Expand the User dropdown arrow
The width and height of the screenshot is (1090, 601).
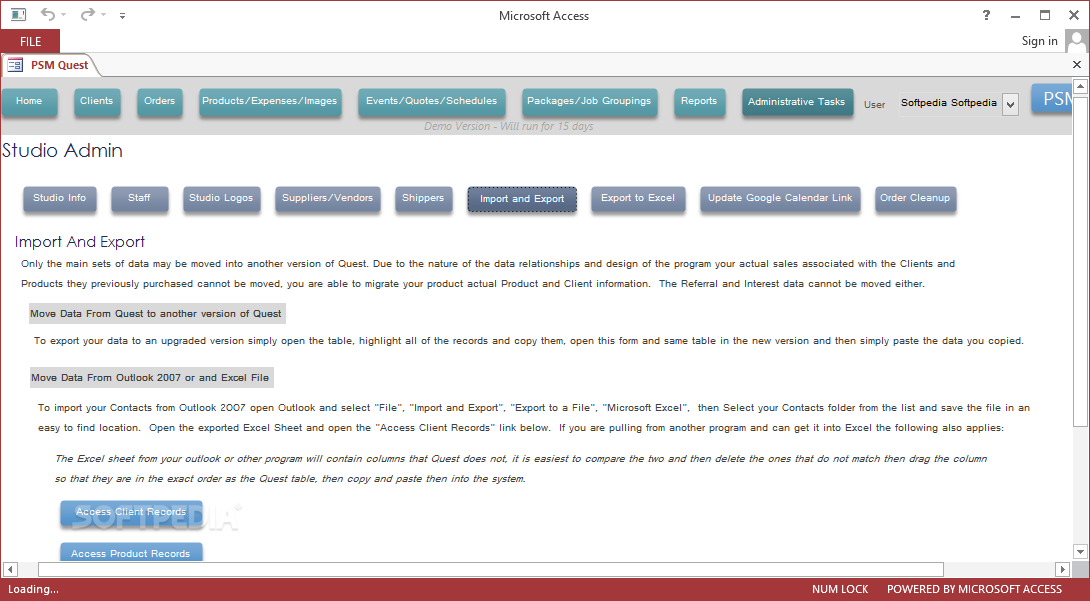tap(1011, 104)
